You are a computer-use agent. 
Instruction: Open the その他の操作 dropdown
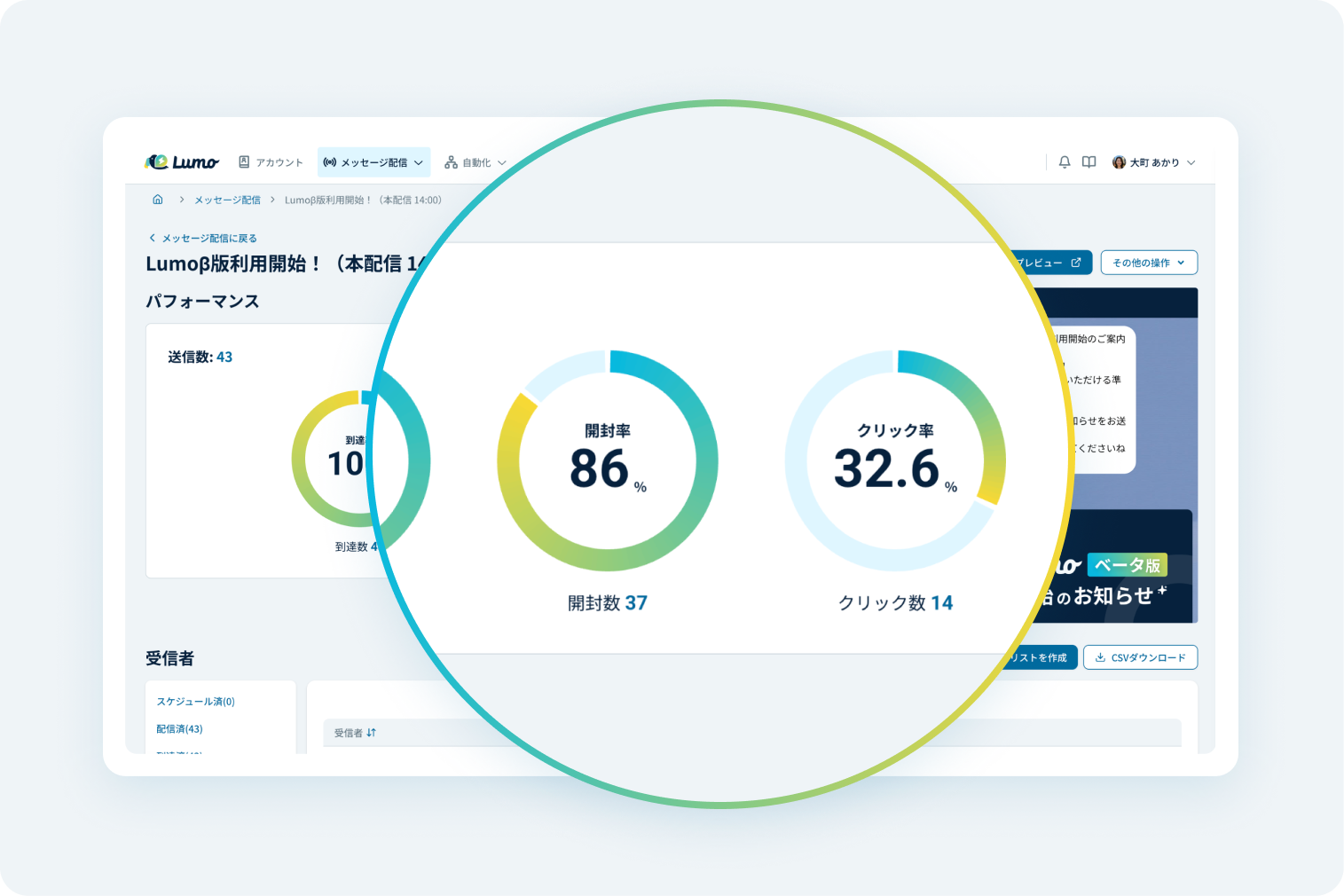(x=1149, y=262)
